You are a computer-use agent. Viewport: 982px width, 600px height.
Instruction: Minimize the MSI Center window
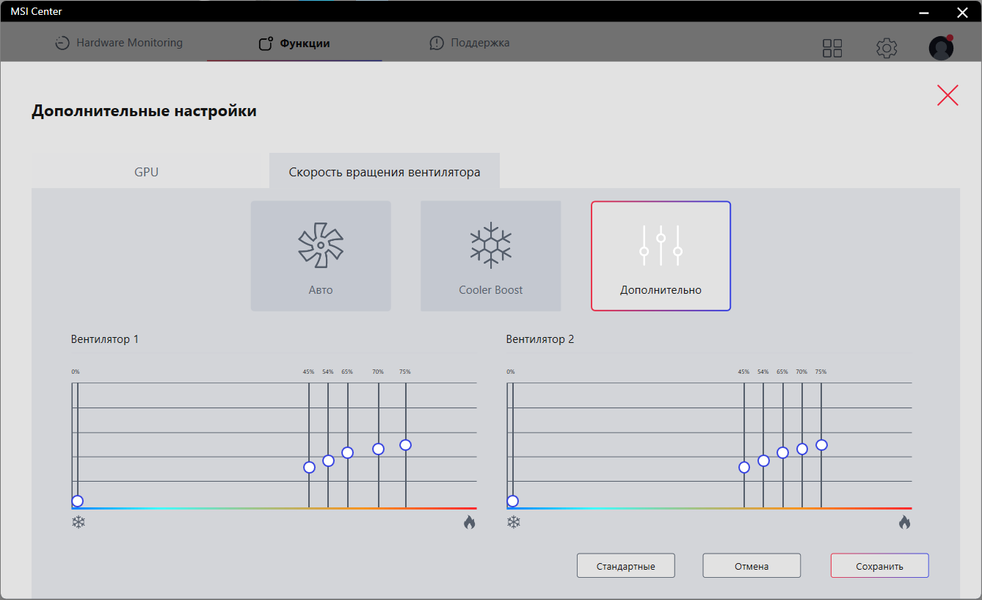924,12
